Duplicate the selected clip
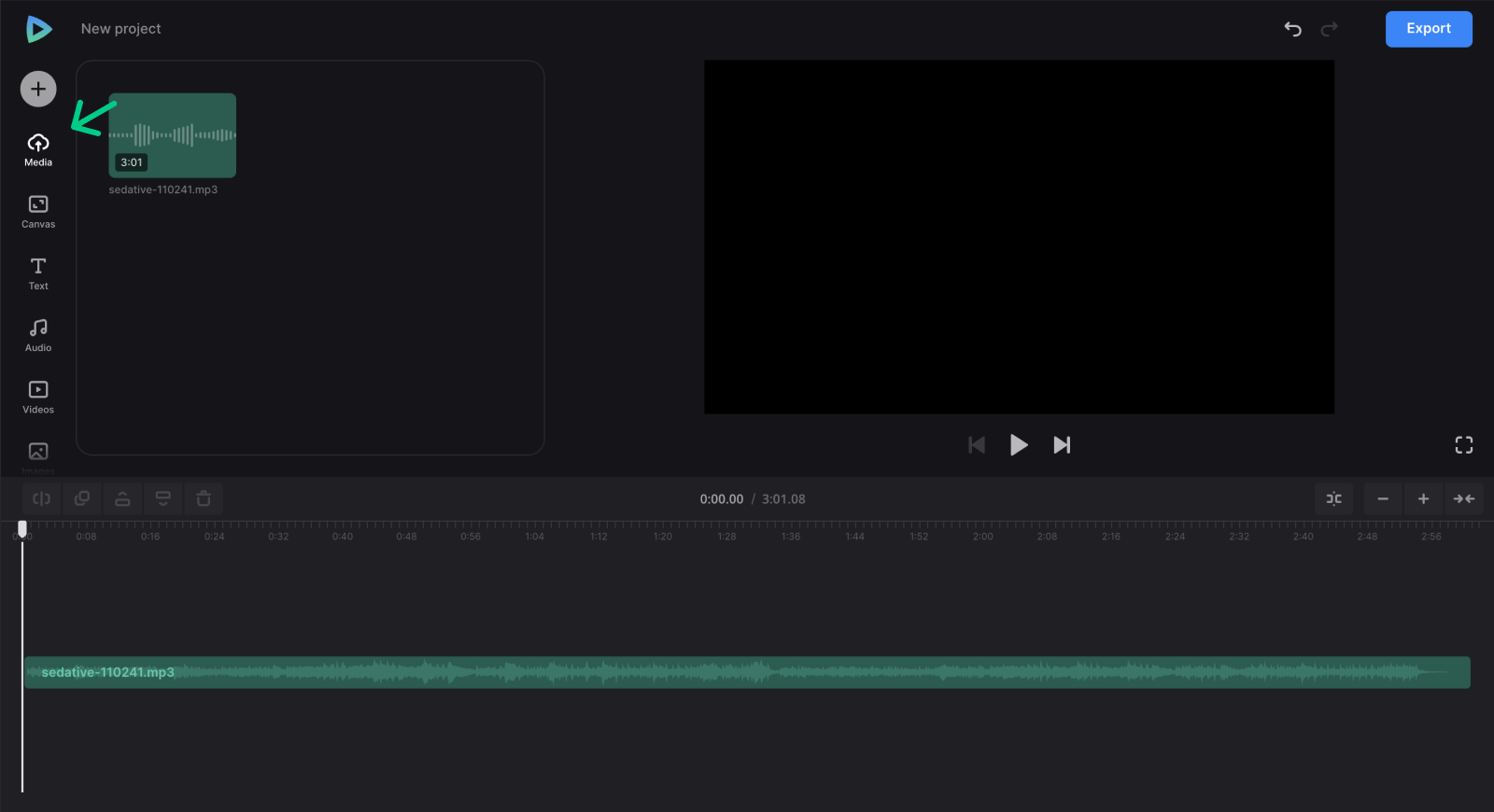Screen dimensions: 1494x812 [82, 498]
